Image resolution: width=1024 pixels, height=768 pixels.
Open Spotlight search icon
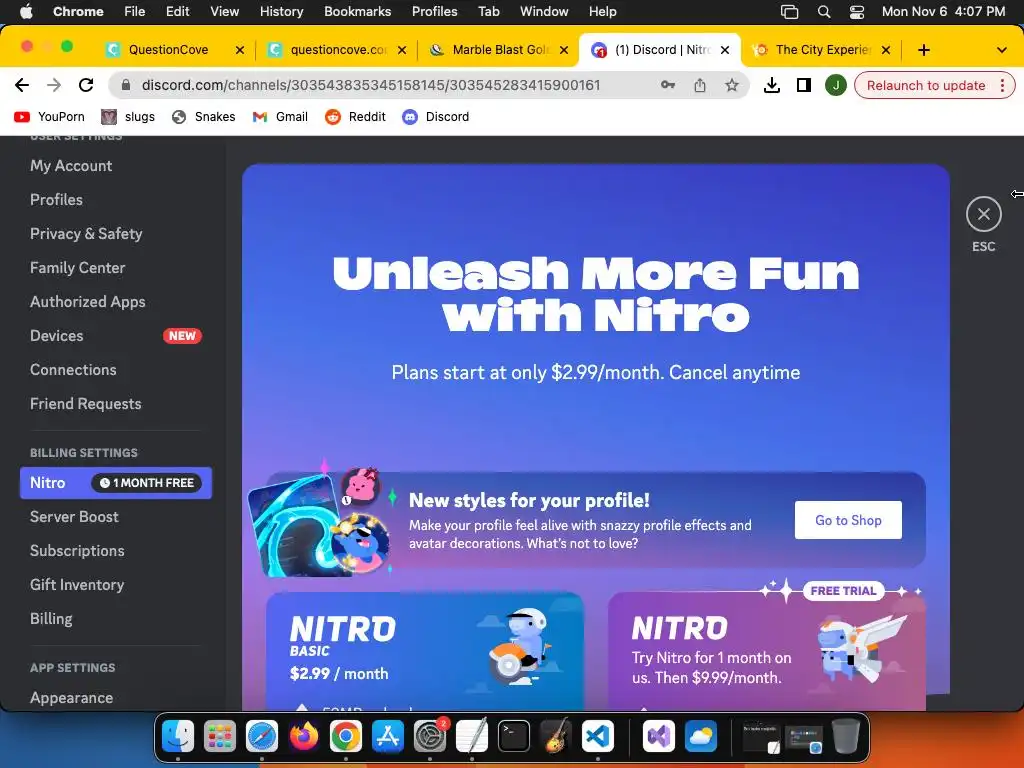click(x=824, y=11)
